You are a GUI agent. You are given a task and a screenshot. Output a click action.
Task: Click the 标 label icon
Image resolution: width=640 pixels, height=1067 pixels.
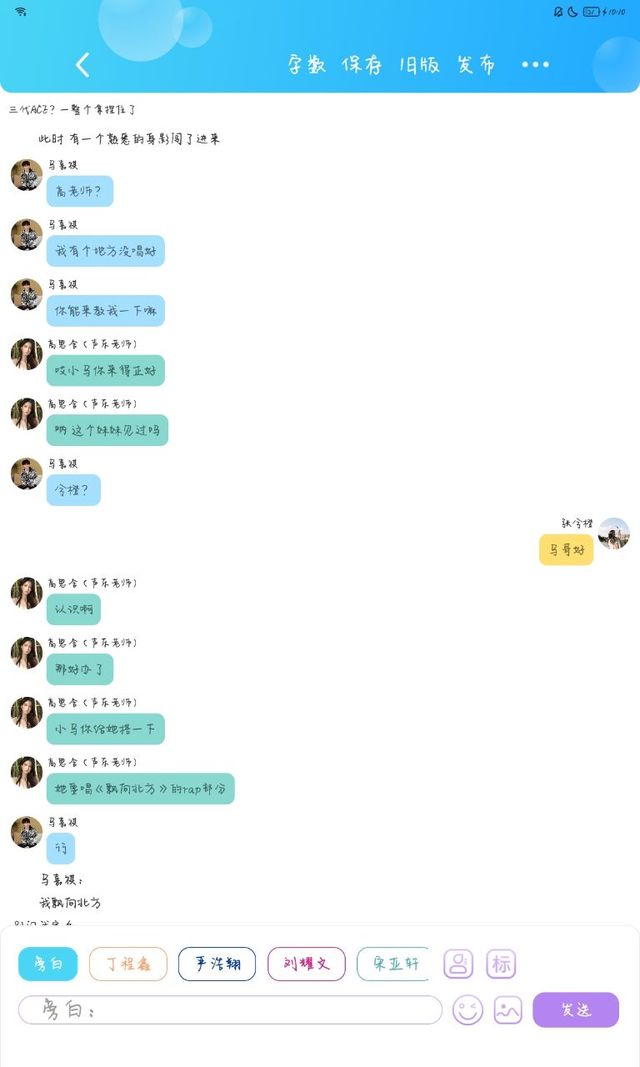pyautogui.click(x=501, y=964)
